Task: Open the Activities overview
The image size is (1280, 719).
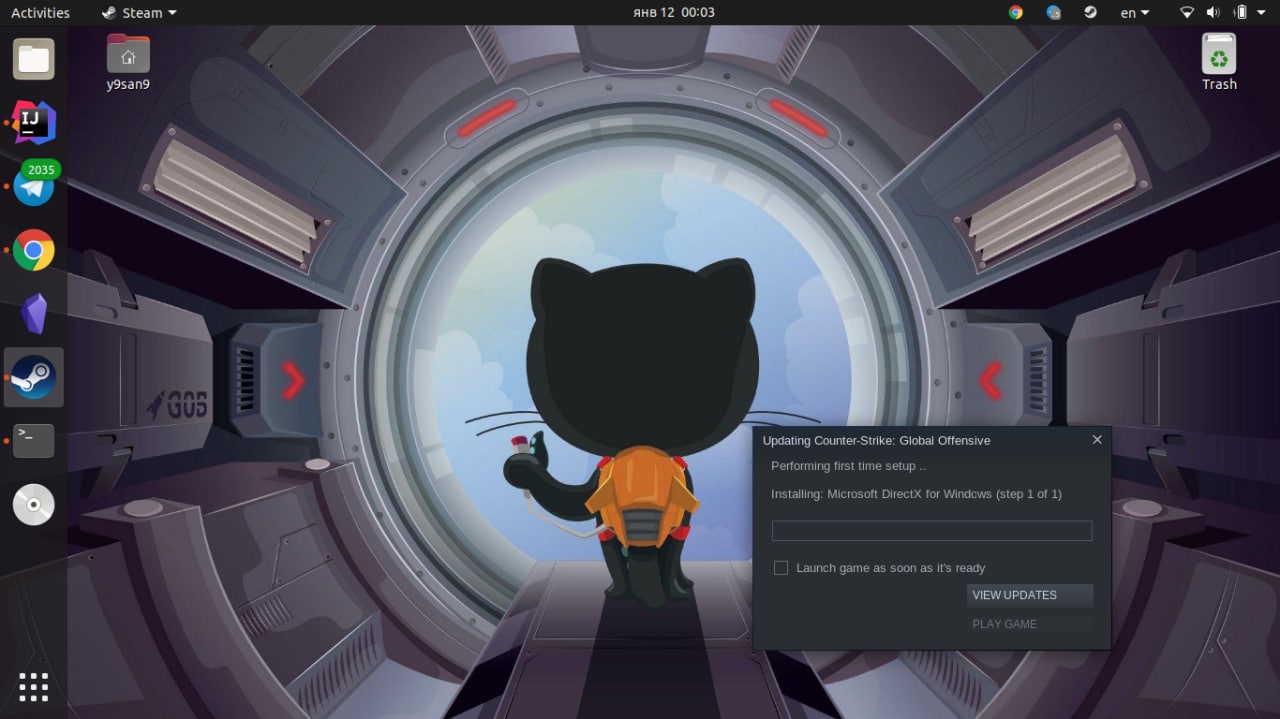Action: 40,13
